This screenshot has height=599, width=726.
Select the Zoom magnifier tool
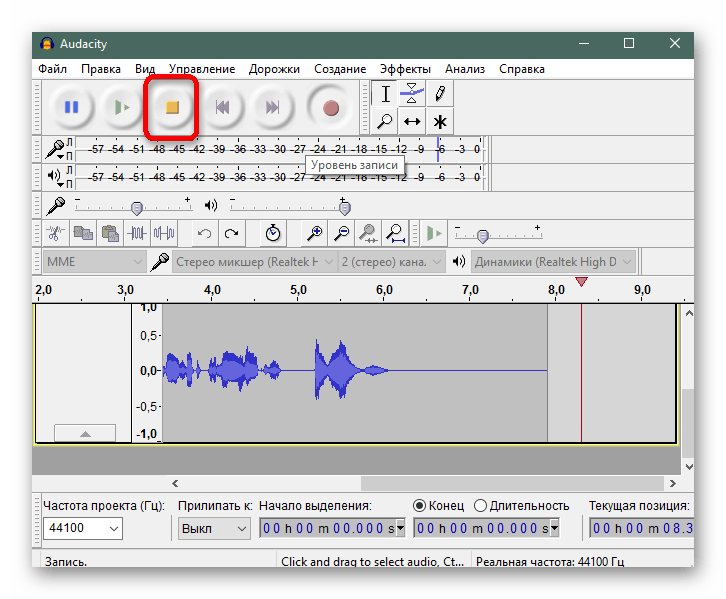[x=385, y=122]
